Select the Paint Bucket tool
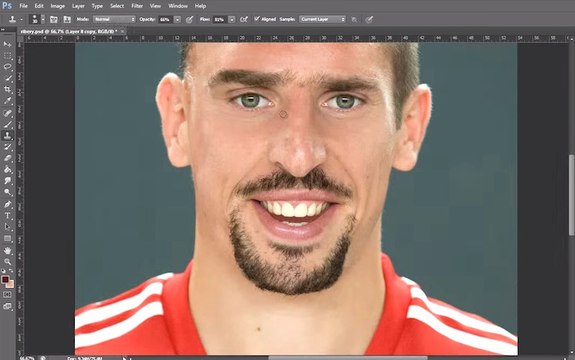The height and width of the screenshot is (360, 575). 7,170
